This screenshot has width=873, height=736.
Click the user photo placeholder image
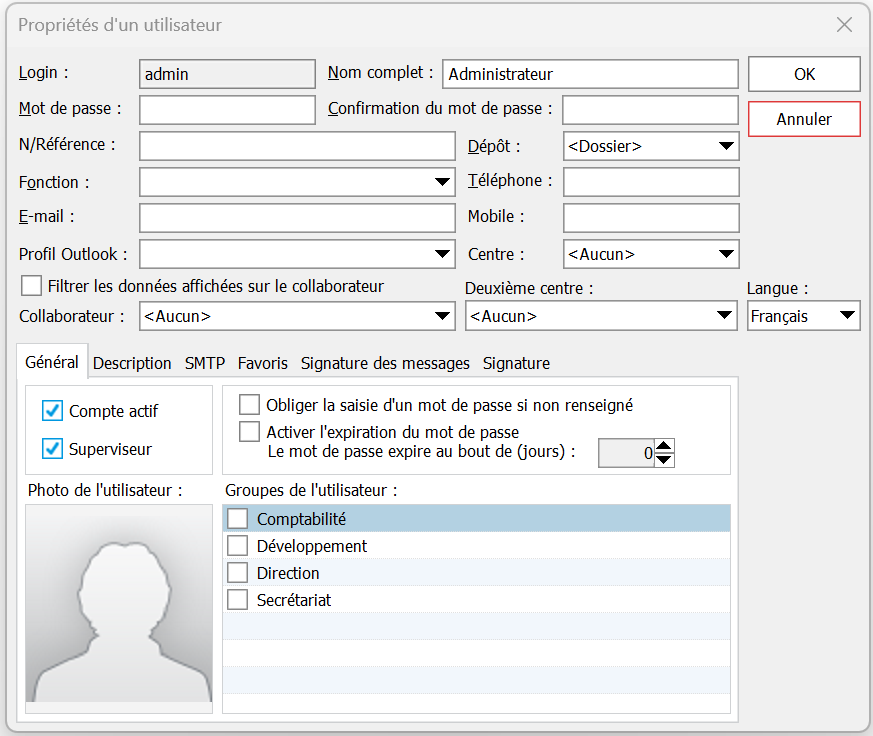(119, 607)
